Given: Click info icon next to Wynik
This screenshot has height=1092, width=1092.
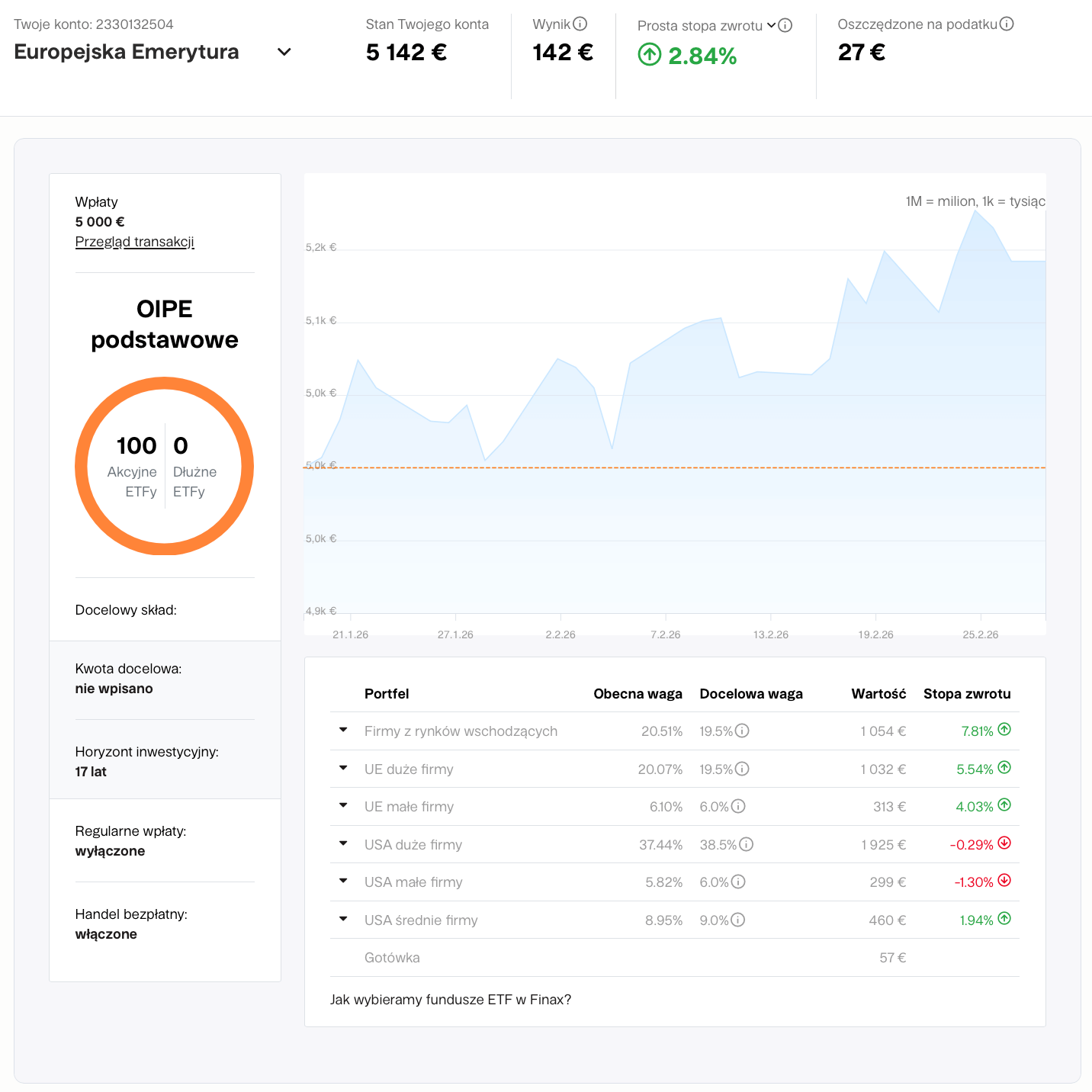Looking at the screenshot, I should pos(580,24).
